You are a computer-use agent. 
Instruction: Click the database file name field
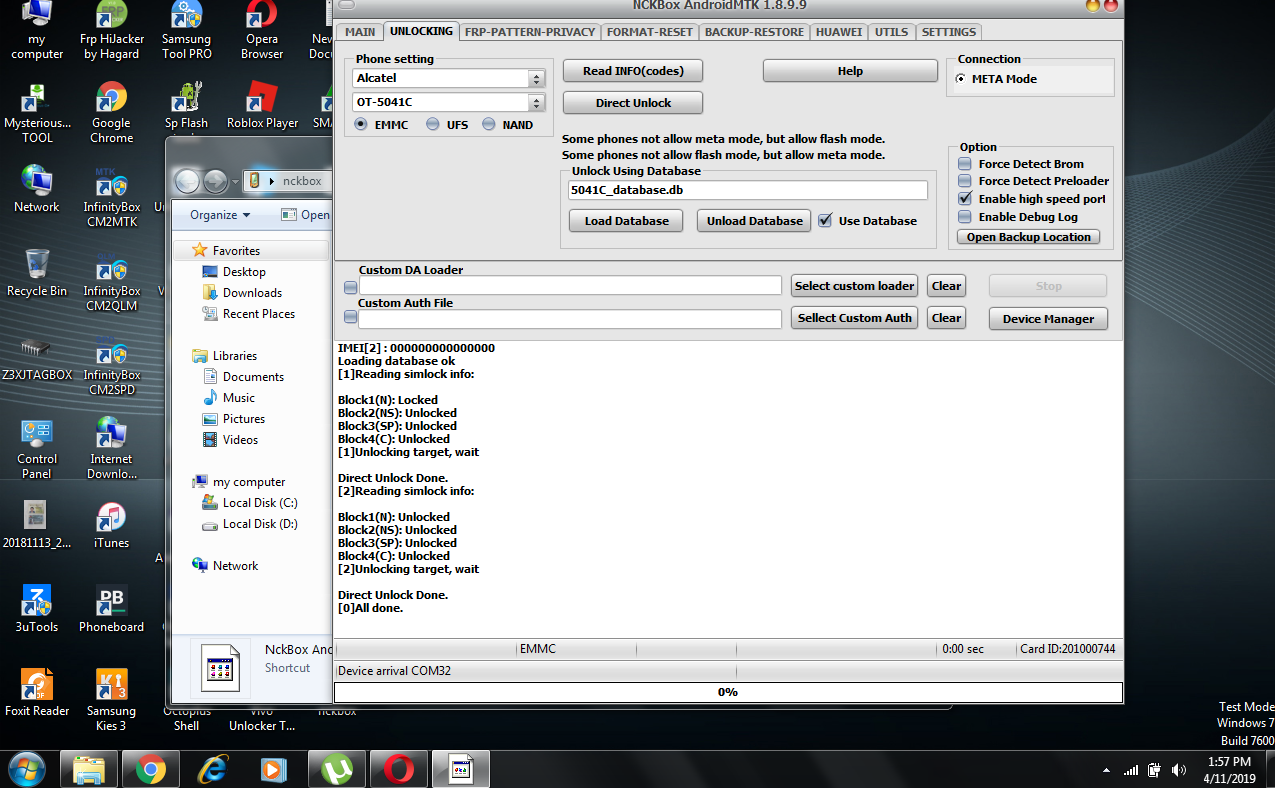(x=747, y=190)
